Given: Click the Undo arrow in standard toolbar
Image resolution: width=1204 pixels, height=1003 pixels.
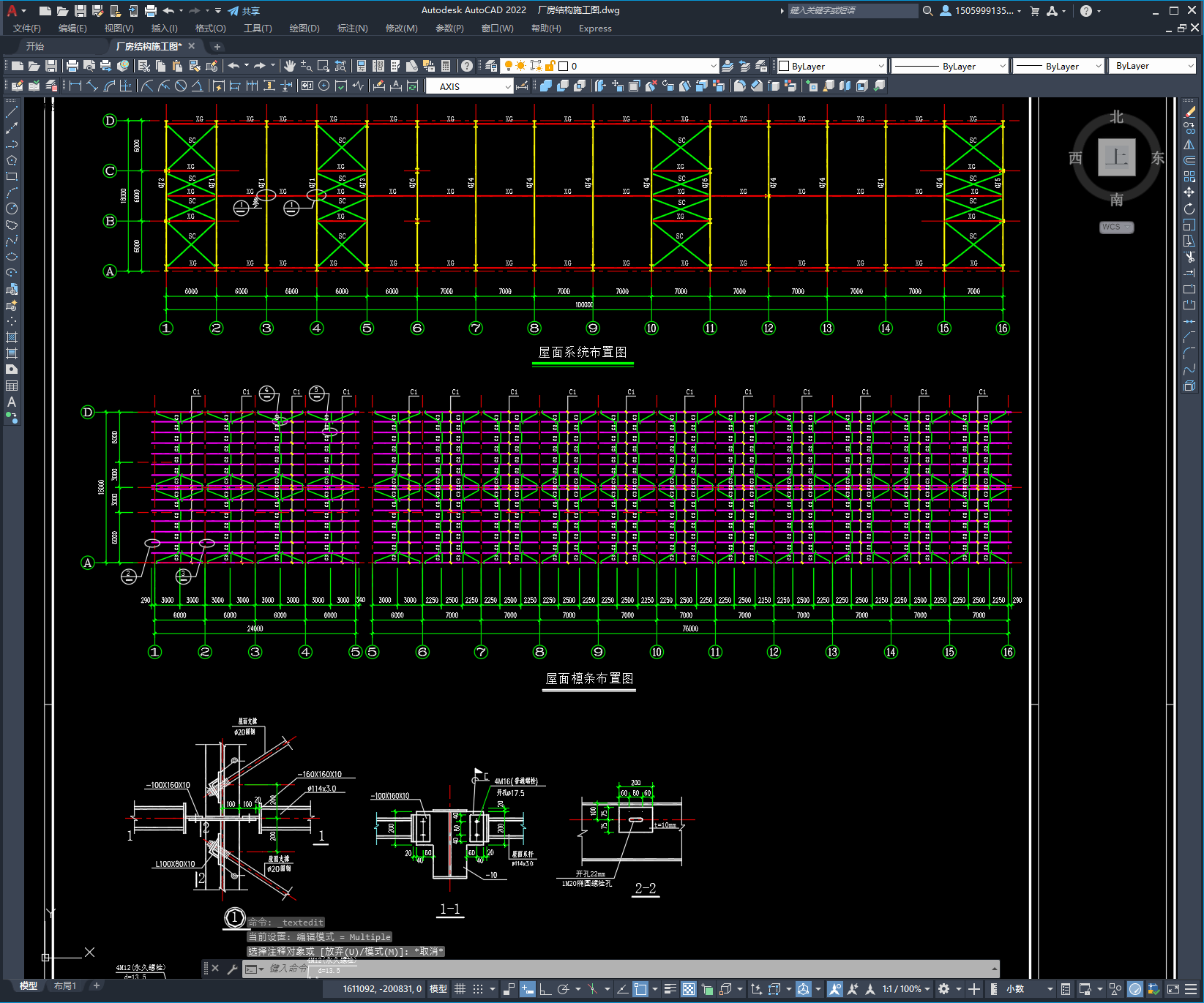Looking at the screenshot, I should (233, 66).
